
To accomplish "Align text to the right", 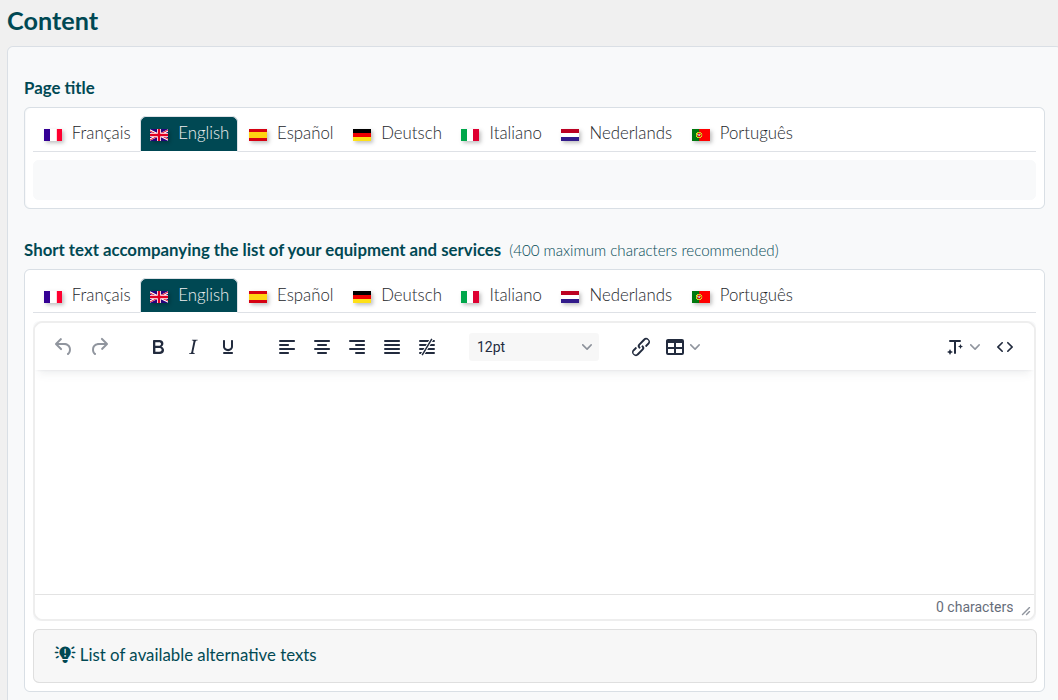I will pyautogui.click(x=357, y=347).
